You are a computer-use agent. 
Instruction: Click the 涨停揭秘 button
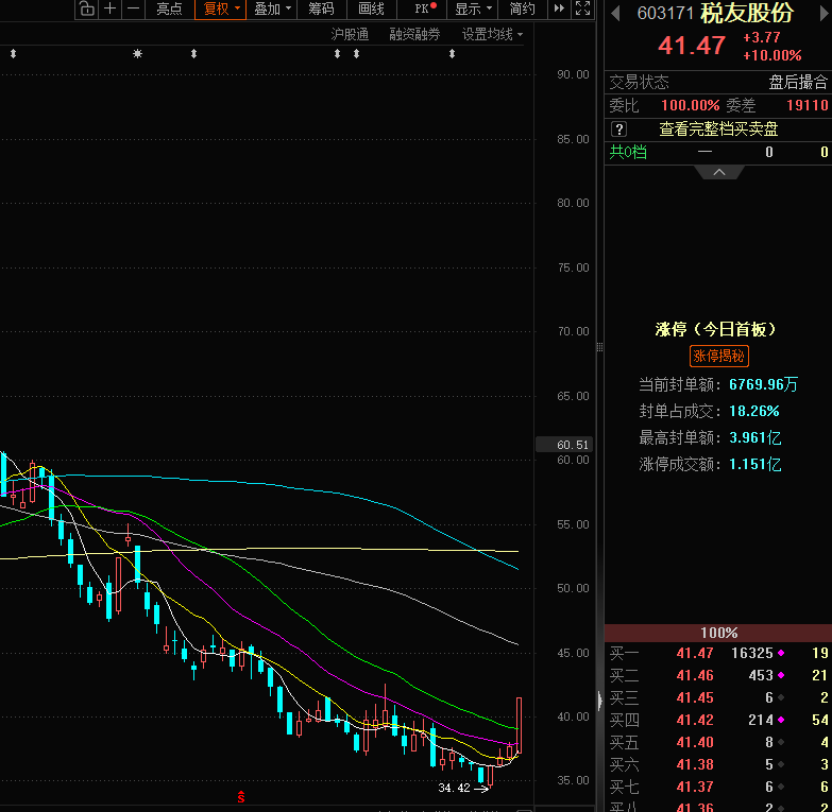[719, 356]
